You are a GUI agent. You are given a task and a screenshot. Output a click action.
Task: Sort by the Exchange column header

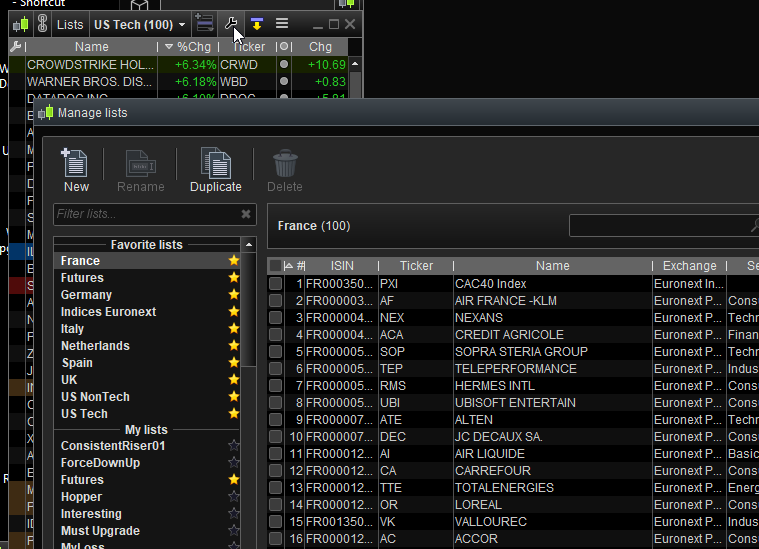pos(689,266)
